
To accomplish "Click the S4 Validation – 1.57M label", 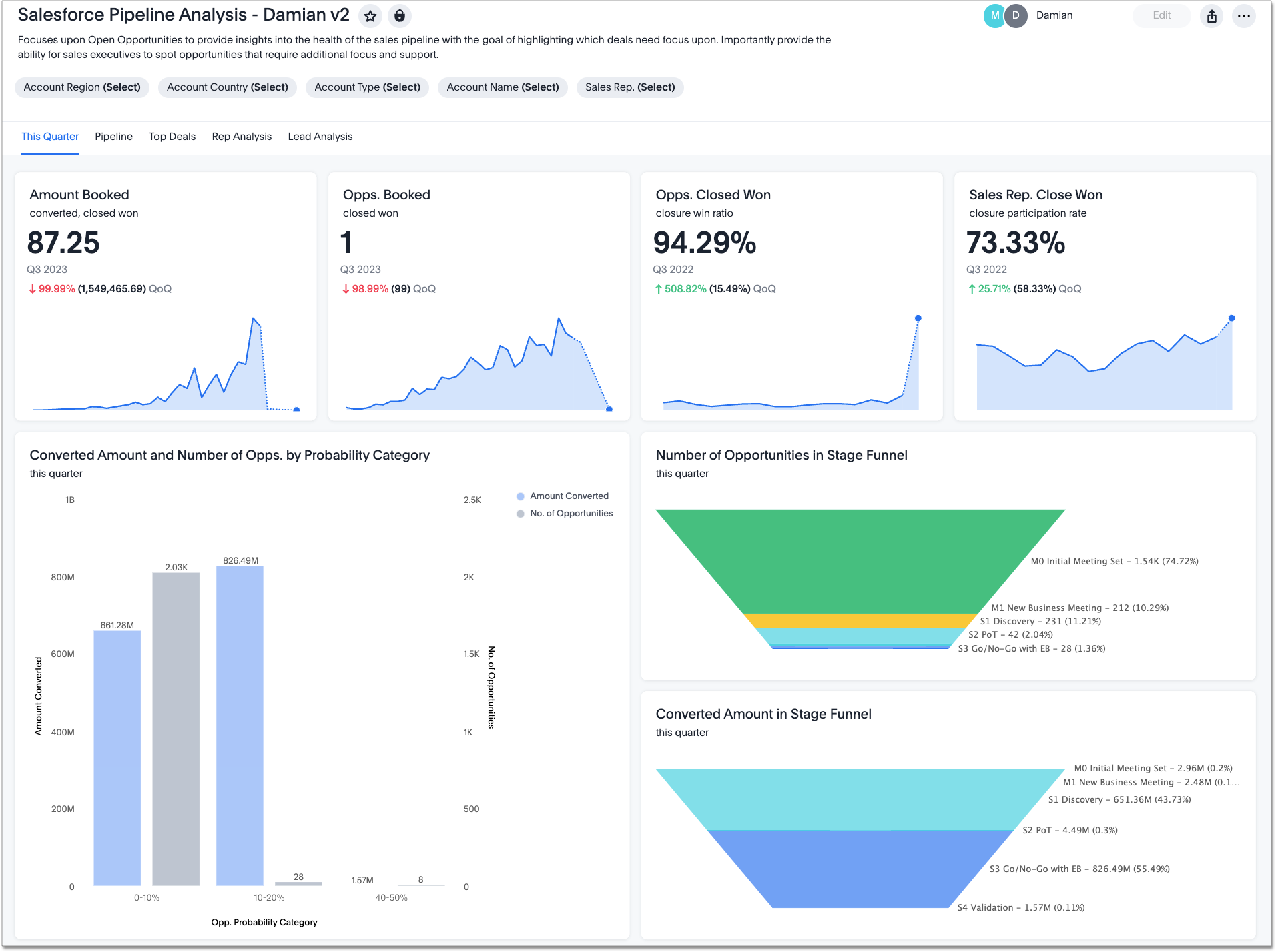I will point(1021,908).
